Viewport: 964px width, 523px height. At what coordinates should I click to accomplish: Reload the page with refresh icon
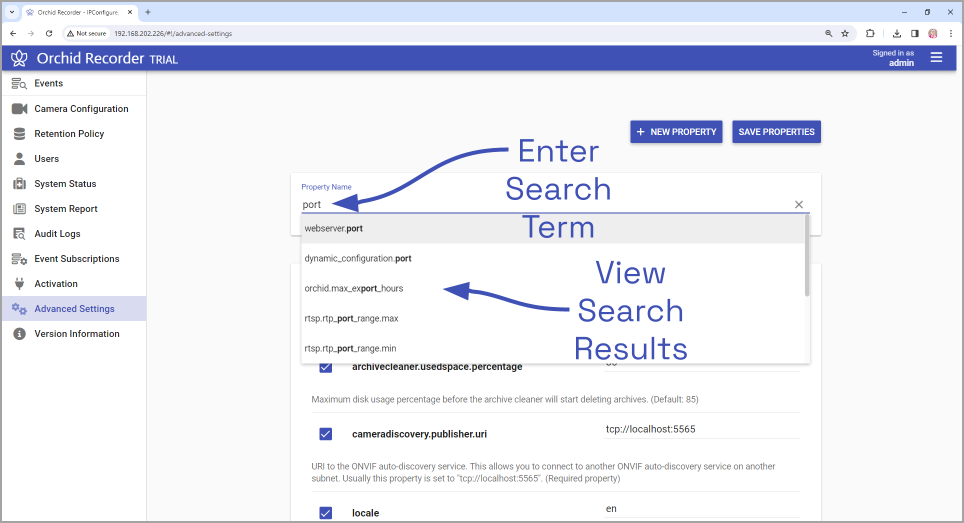(x=49, y=33)
